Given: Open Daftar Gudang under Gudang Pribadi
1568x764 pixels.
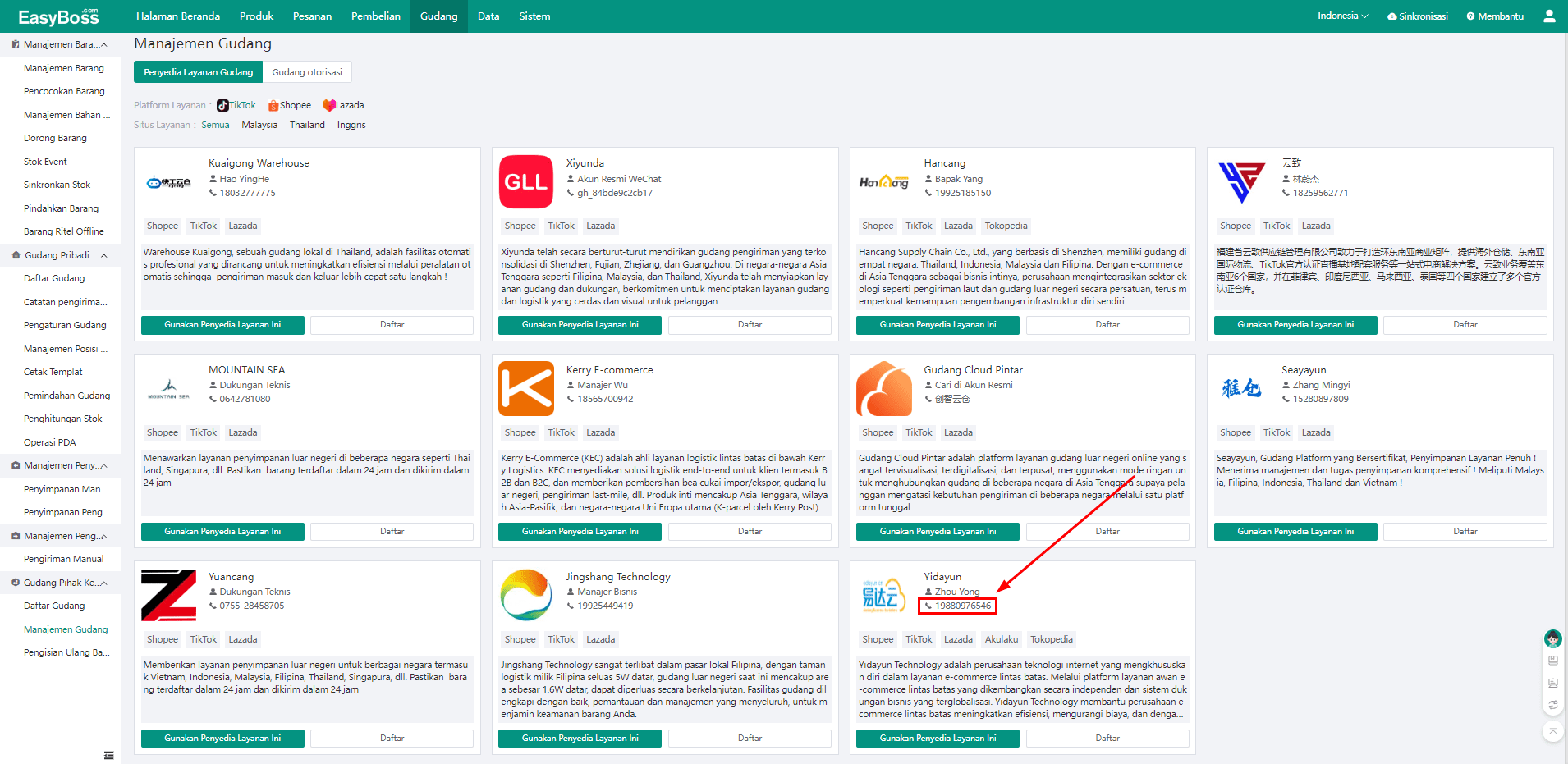Looking at the screenshot, I should (x=54, y=278).
